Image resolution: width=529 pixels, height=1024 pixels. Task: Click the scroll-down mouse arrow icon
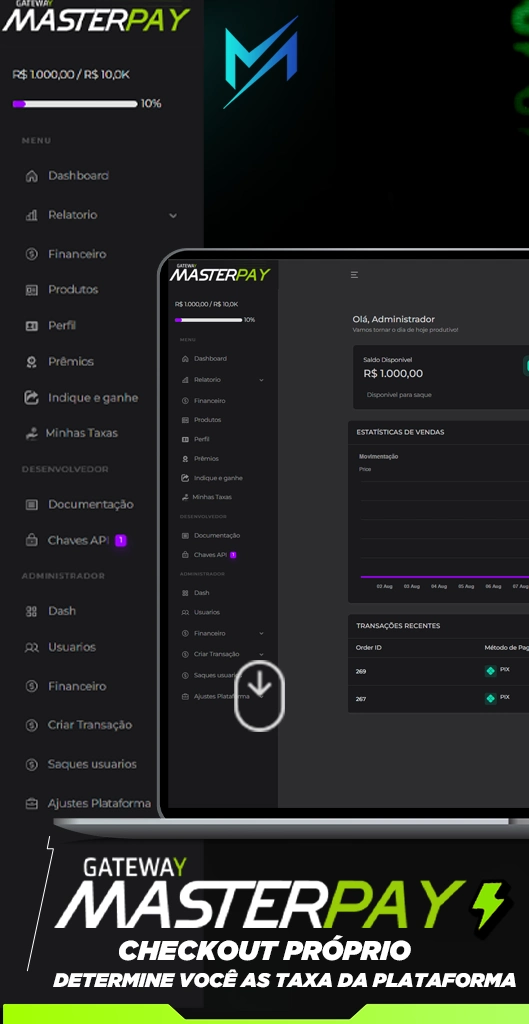click(260, 696)
